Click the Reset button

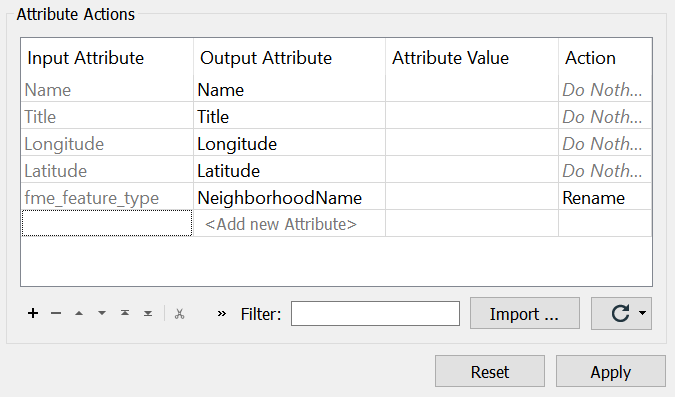coord(490,371)
